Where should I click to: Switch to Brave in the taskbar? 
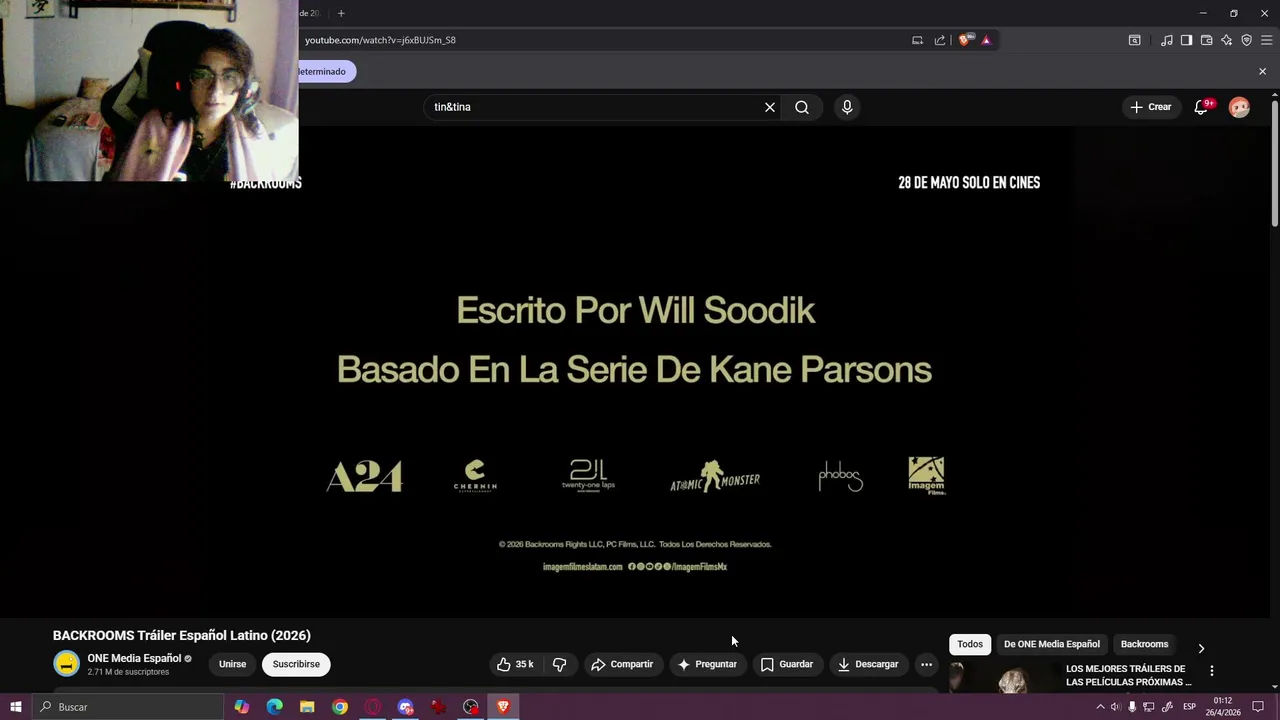click(x=503, y=707)
